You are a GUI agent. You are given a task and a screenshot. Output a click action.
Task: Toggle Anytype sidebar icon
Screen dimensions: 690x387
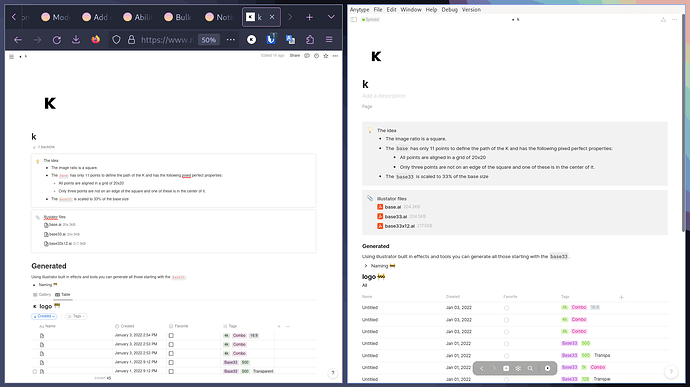click(354, 19)
